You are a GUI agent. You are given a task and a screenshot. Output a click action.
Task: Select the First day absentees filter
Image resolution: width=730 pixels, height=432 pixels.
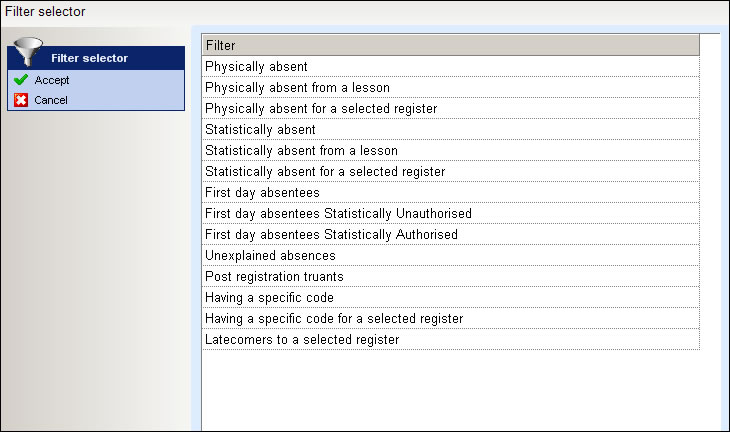point(451,192)
